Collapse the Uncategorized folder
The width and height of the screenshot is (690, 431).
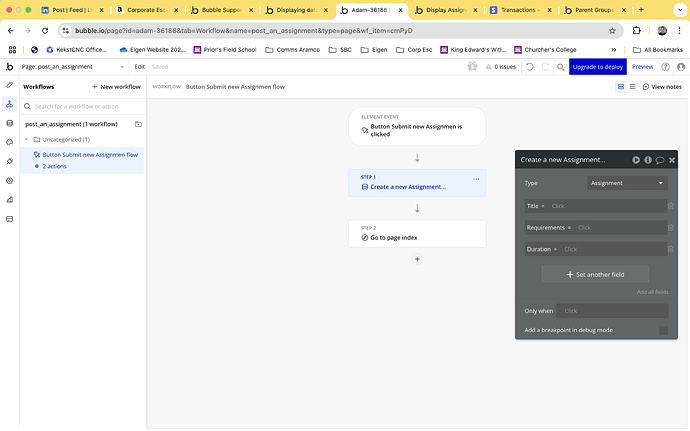pos(26,140)
